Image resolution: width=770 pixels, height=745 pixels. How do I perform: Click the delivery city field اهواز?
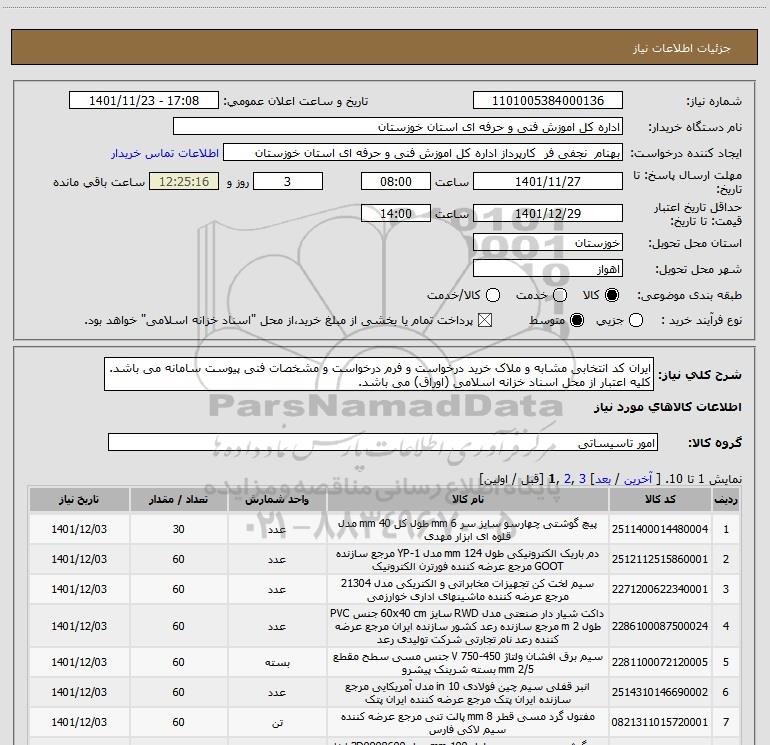(548, 269)
